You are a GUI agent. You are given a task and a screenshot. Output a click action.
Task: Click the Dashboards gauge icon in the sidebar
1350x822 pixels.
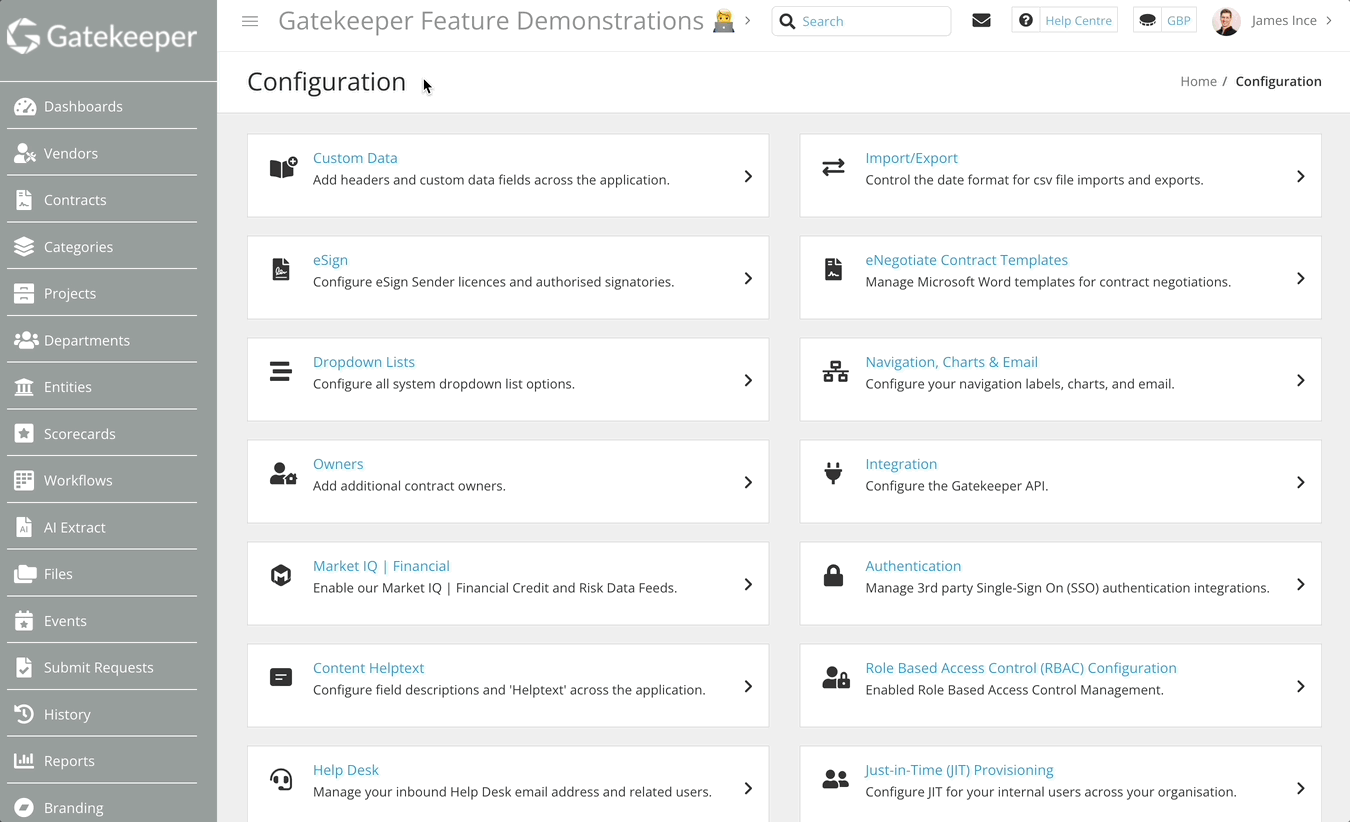point(25,107)
